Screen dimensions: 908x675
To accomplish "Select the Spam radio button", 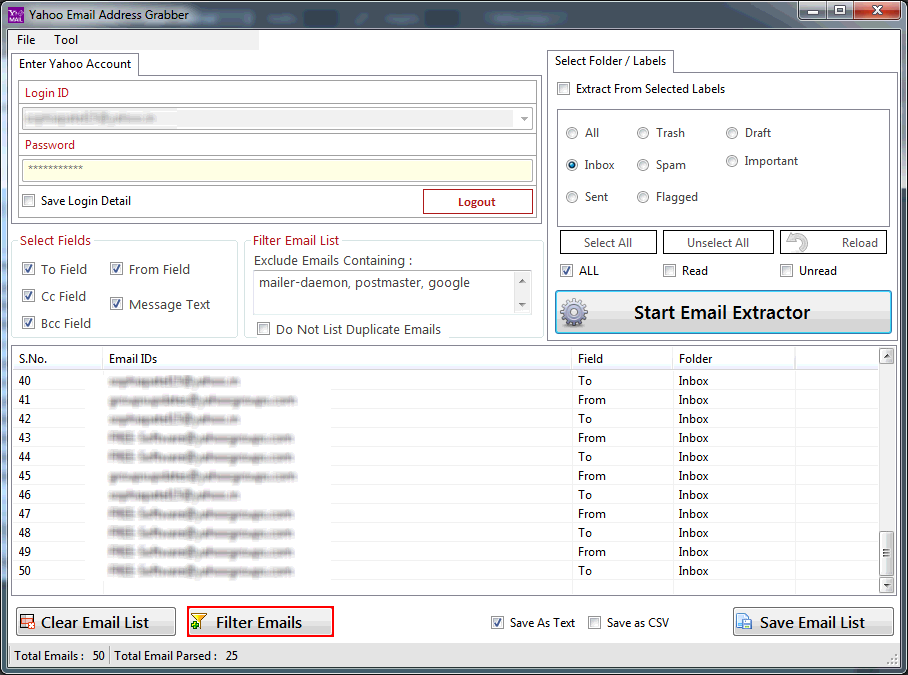I will pyautogui.click(x=643, y=165).
